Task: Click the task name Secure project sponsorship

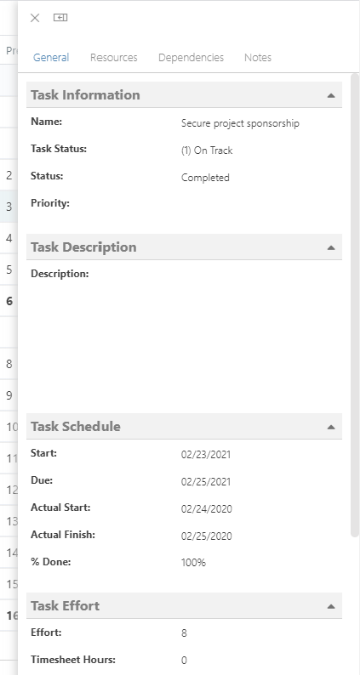Action: 240,124
